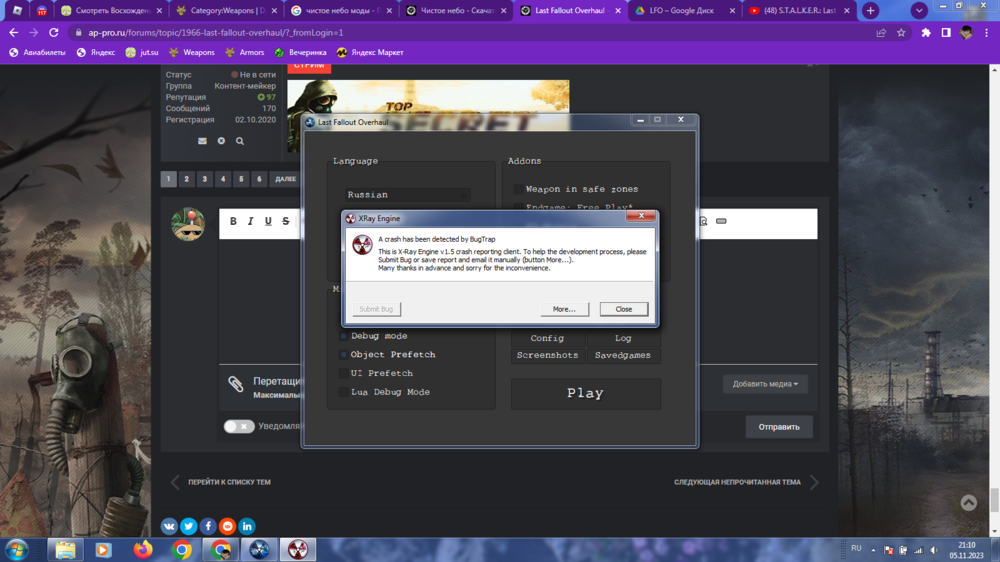Share the topic on Facebook
The height and width of the screenshot is (562, 1000).
tap(208, 526)
